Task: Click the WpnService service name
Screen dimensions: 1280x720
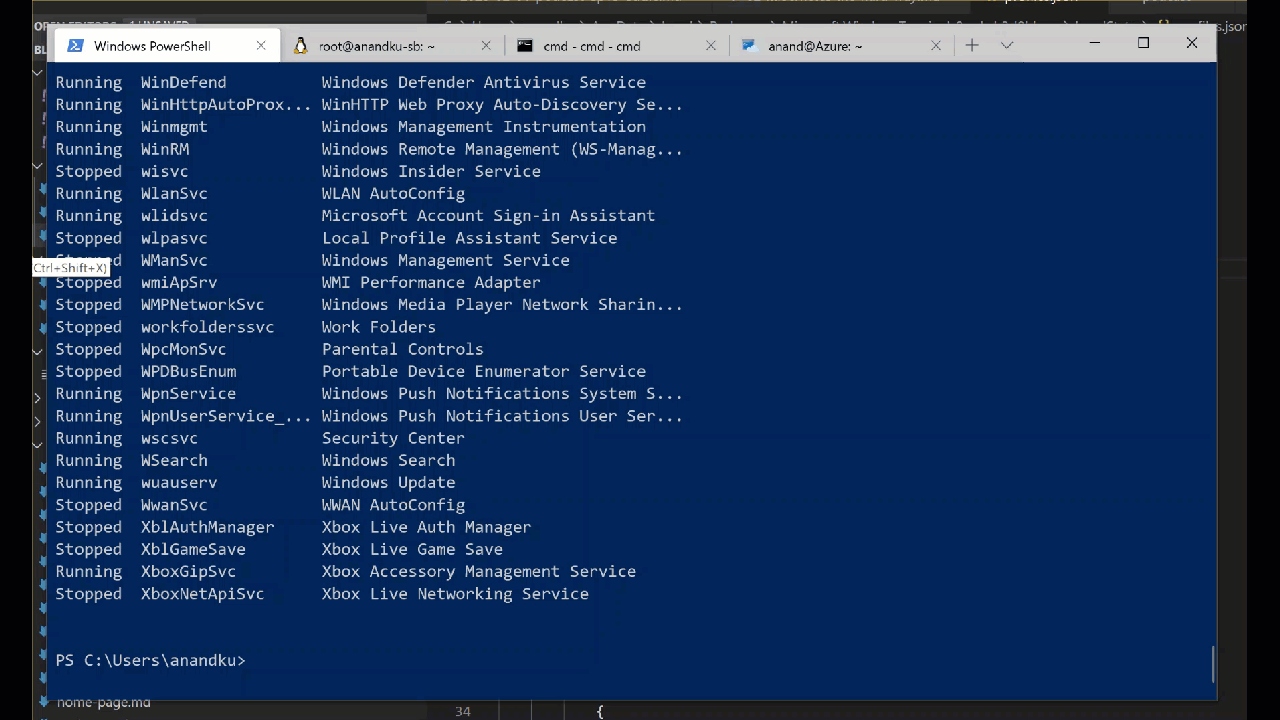Action: 188,394
